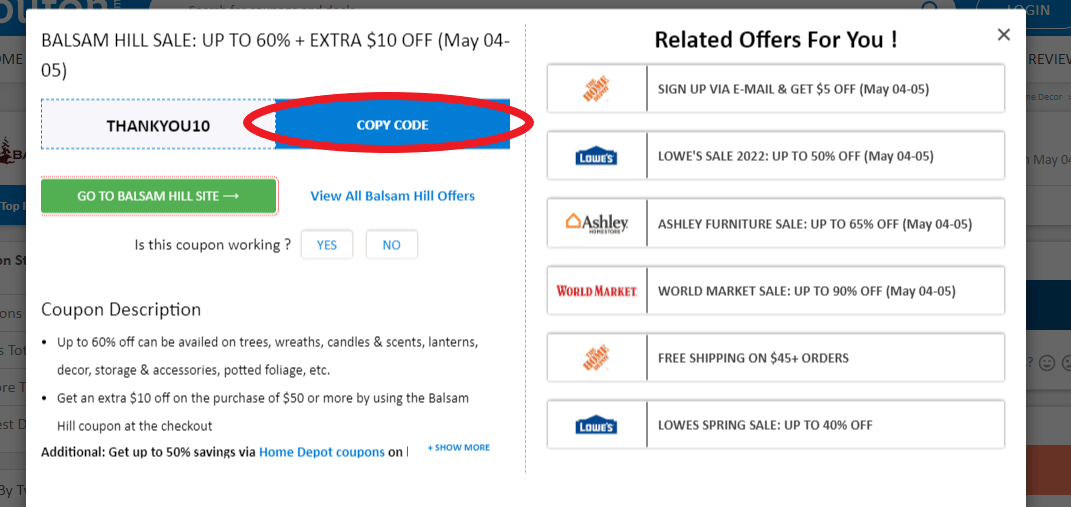Screen dimensions: 1071x507
Task: Select the World Market logo
Action: click(597, 291)
